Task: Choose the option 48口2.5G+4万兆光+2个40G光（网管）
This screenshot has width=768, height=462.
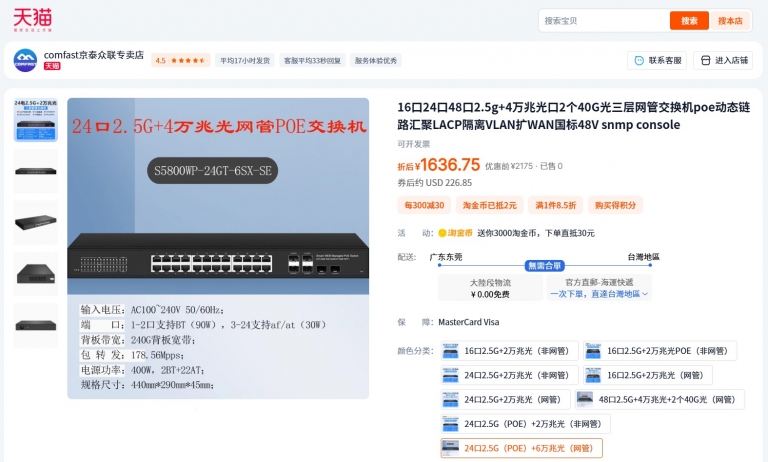Action: 660,400
